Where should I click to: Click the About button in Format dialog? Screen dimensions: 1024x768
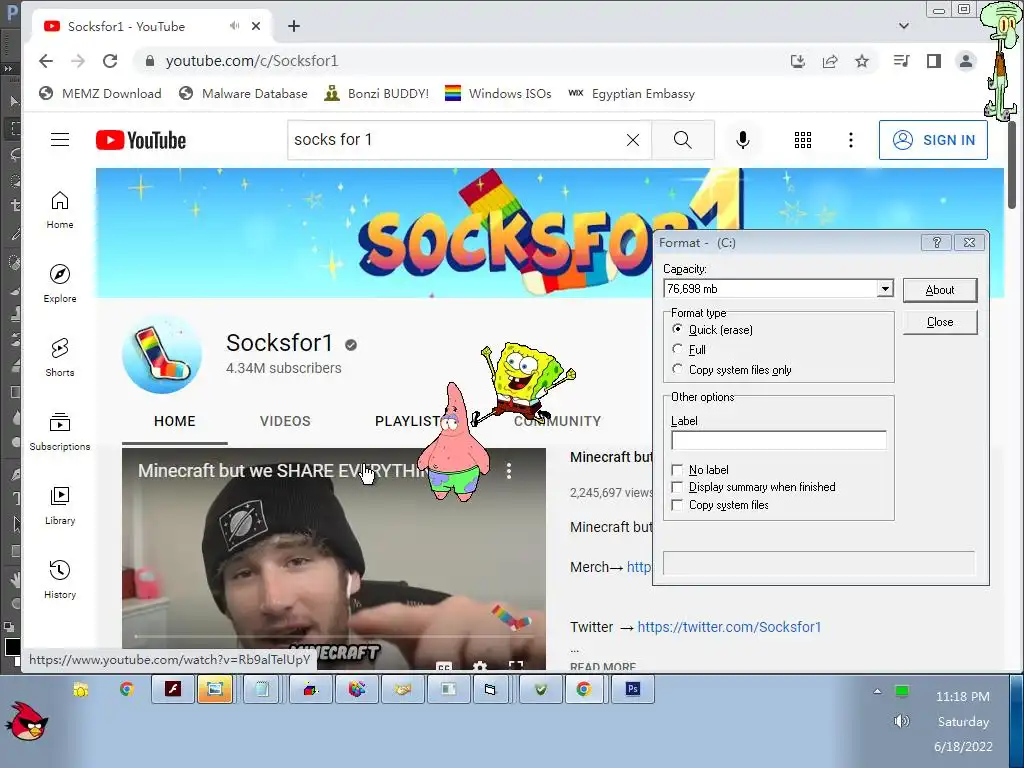940,290
